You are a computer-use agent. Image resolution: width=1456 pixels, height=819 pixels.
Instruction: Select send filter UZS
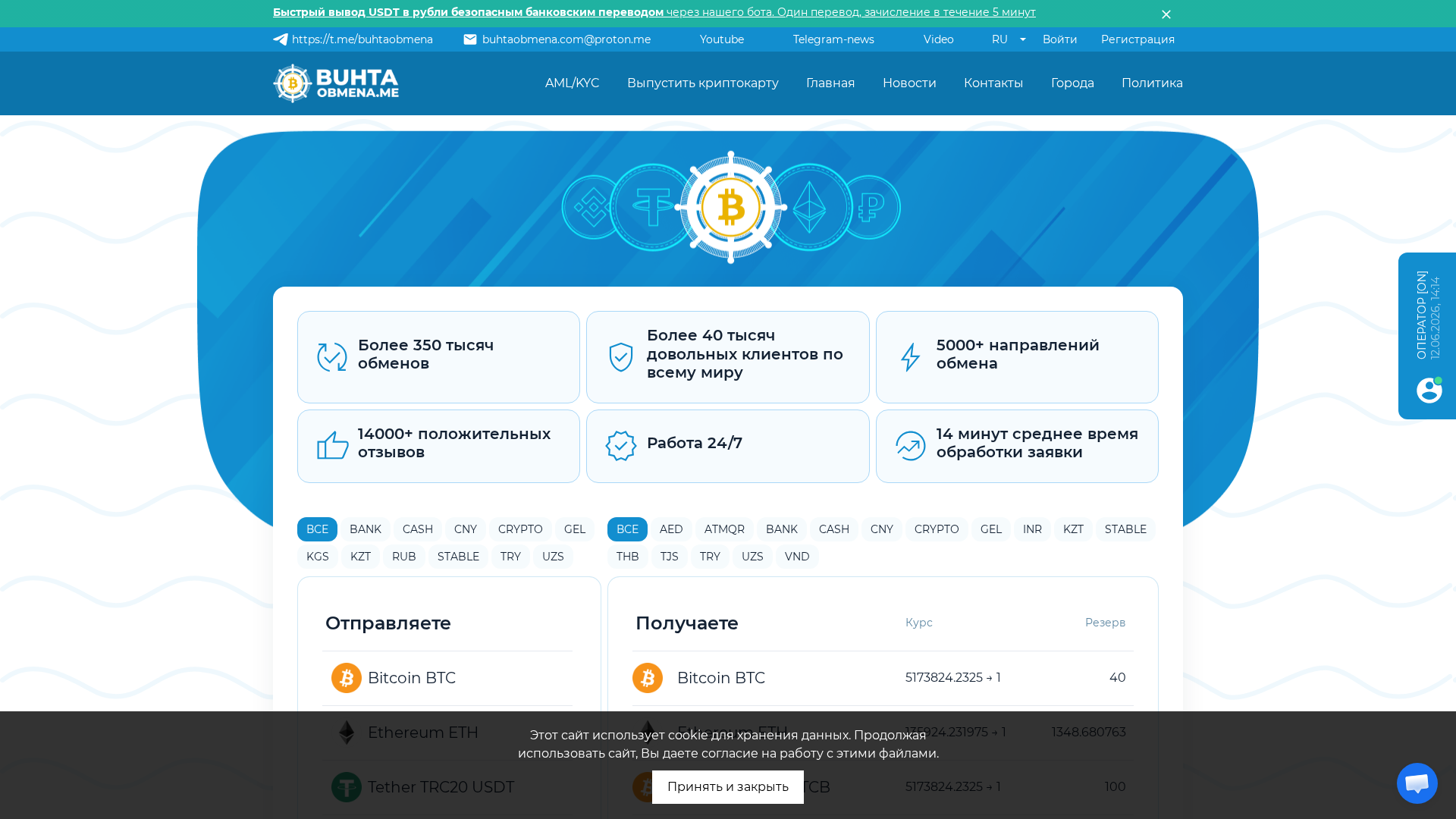coord(553,557)
